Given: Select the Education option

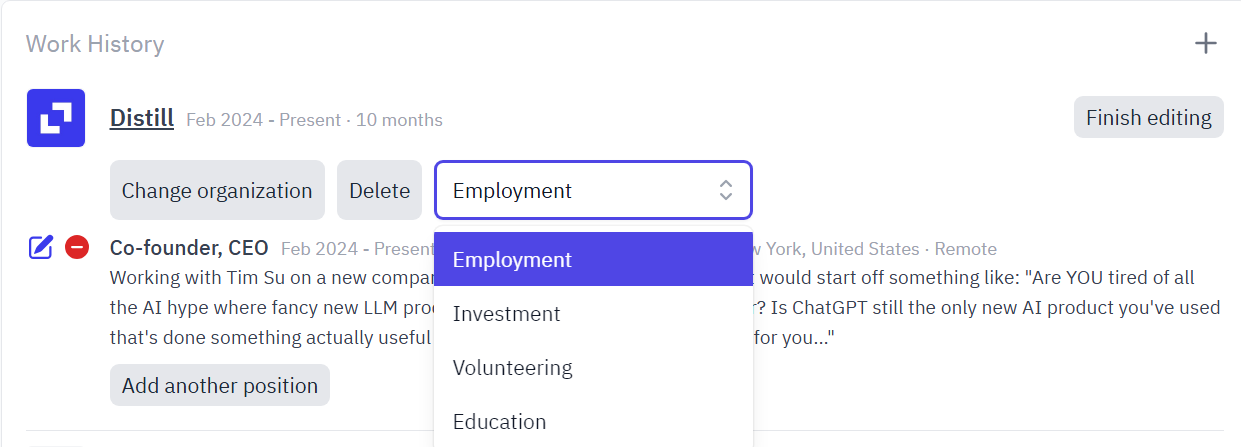Looking at the screenshot, I should pos(593,422).
